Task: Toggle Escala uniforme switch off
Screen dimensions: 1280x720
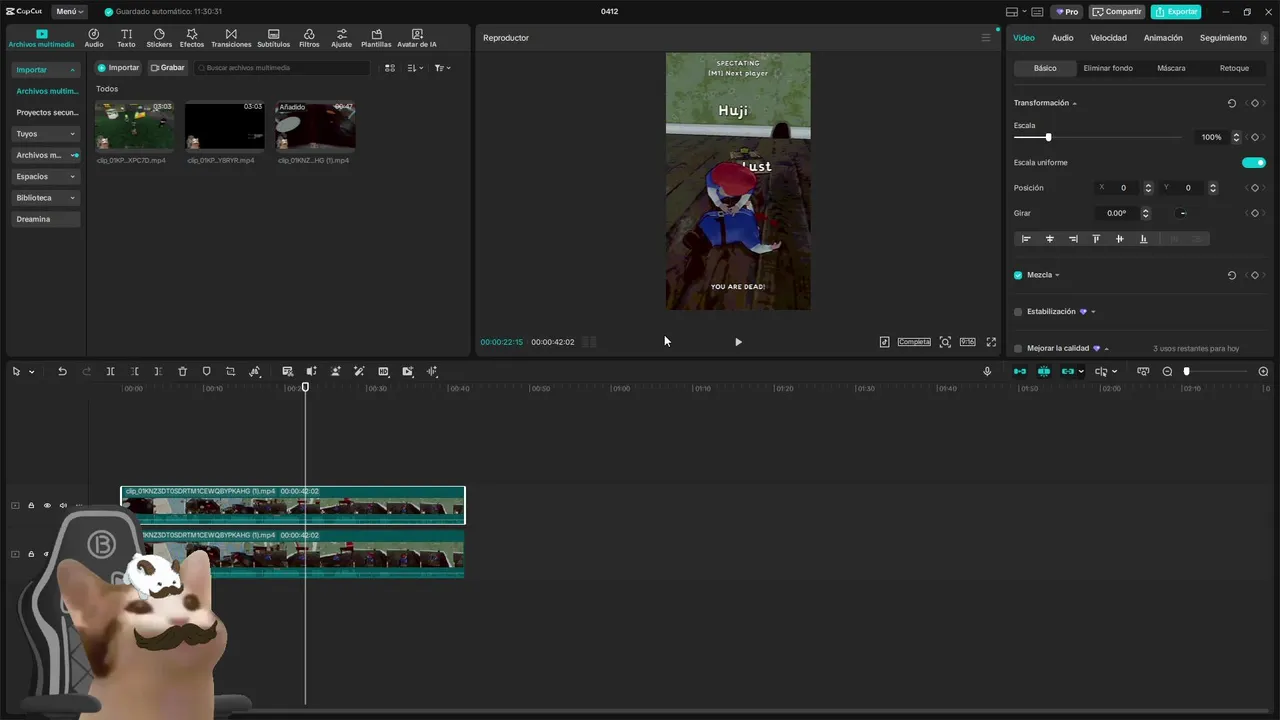Action: point(1254,162)
